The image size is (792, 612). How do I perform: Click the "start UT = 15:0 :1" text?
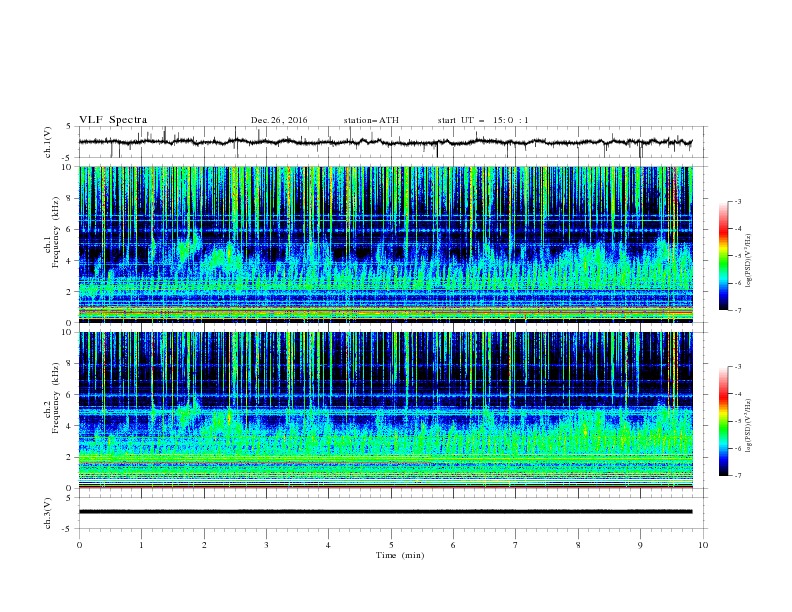pyautogui.click(x=483, y=120)
